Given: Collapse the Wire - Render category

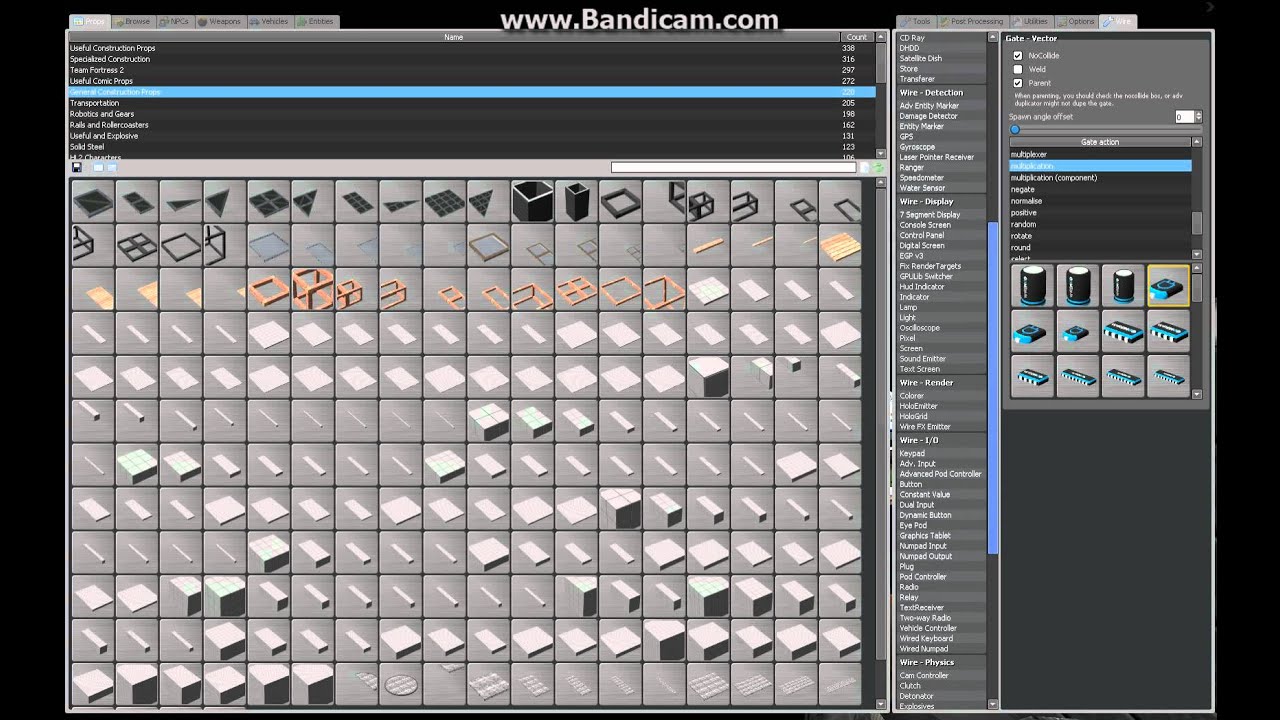Looking at the screenshot, I should point(941,382).
